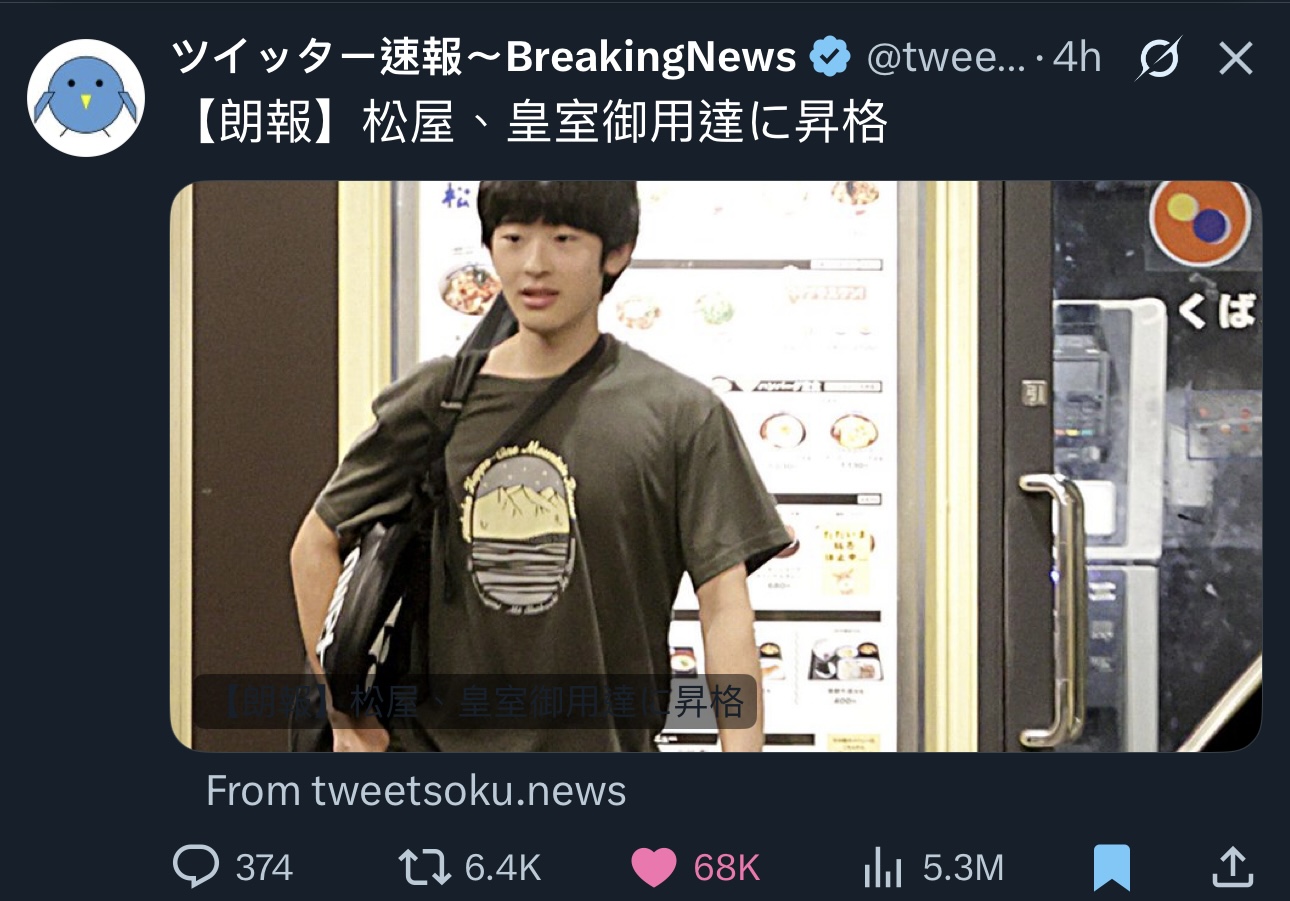View analytics via bar chart icon
Viewport: 1290px width, 901px height.
click(883, 869)
